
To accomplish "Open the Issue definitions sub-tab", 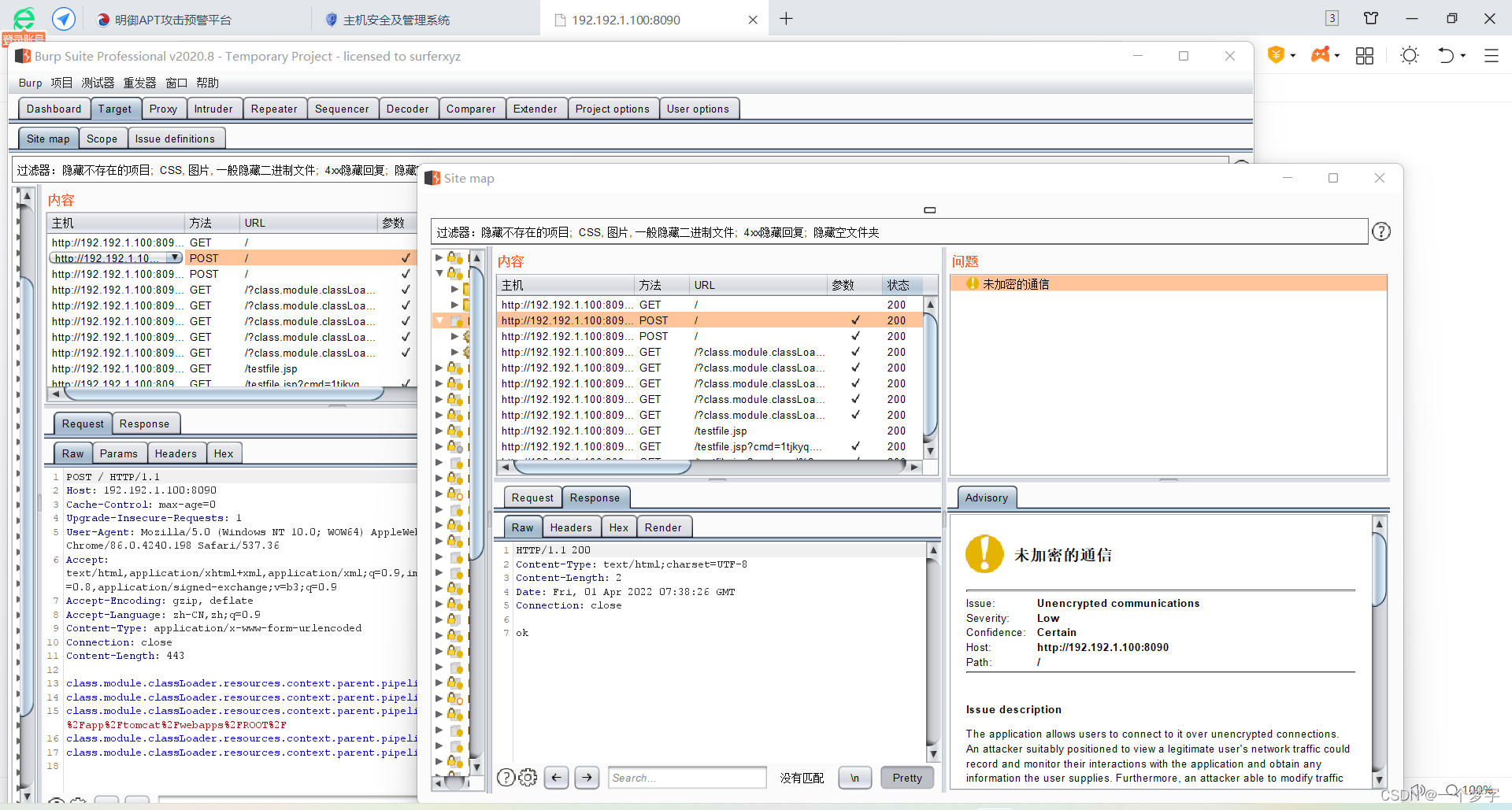I will coord(175,139).
